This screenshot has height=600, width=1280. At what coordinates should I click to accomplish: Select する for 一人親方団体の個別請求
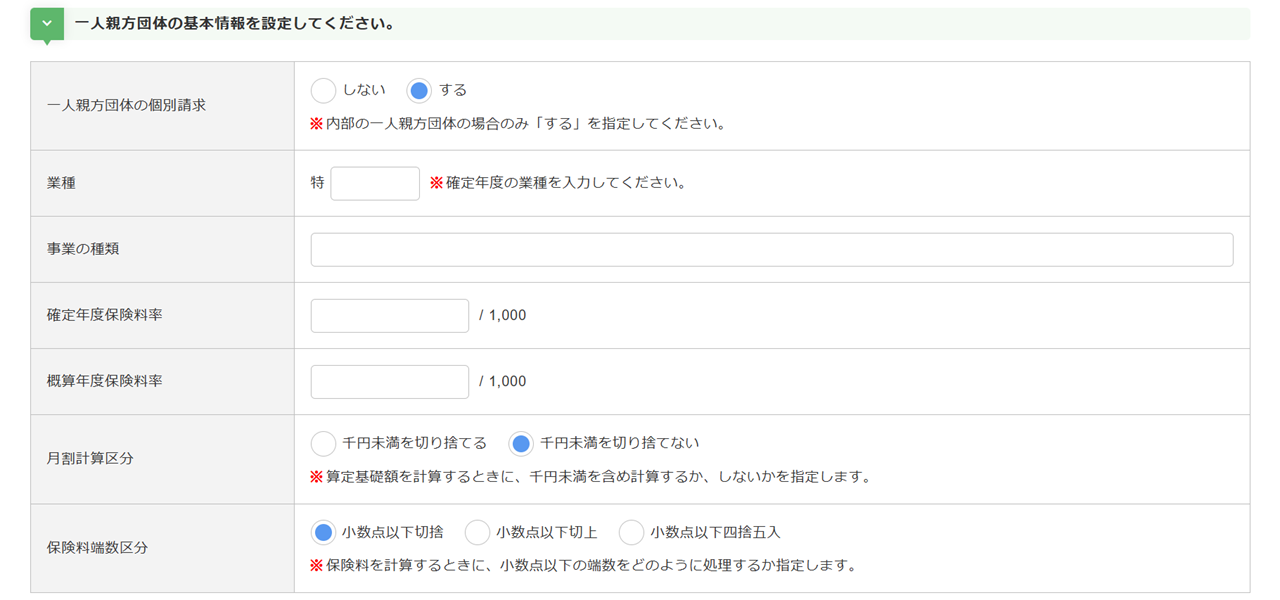[x=419, y=91]
